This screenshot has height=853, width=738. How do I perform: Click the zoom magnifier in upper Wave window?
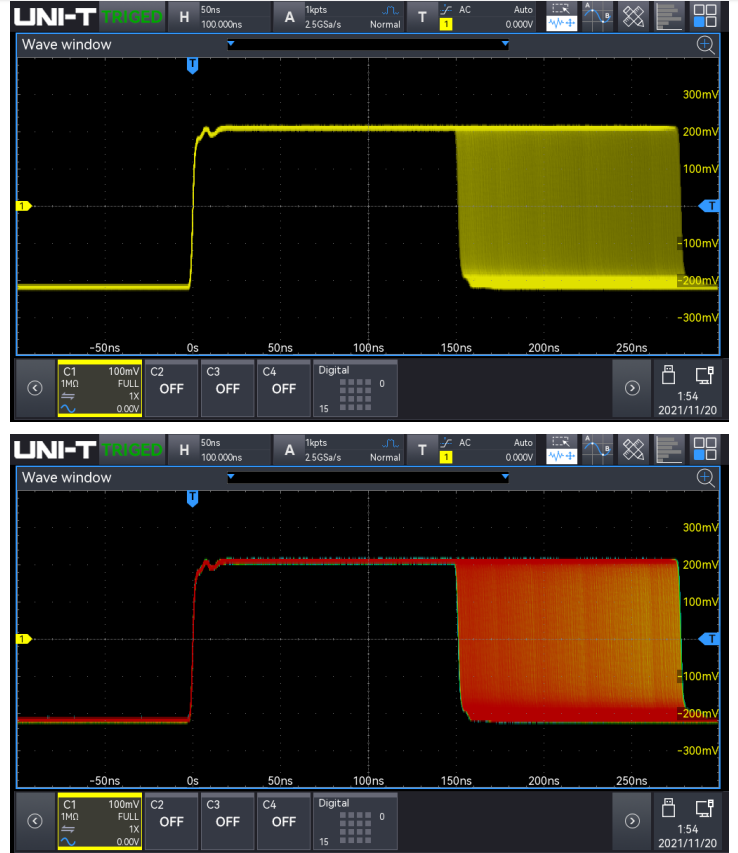pos(706,44)
